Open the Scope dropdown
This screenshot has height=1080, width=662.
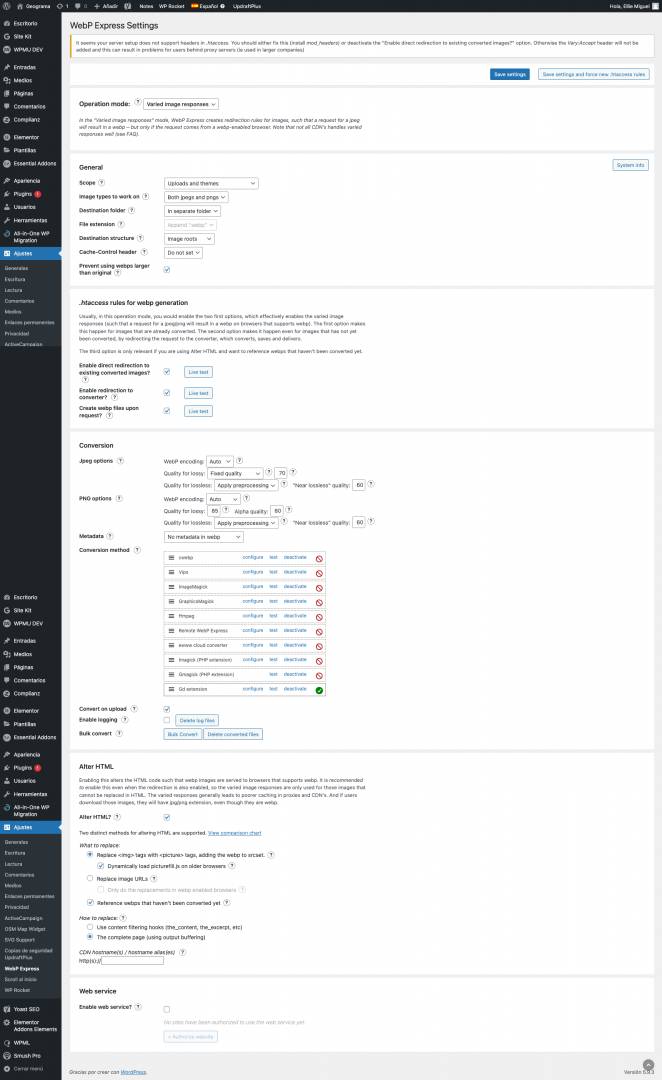(211, 183)
